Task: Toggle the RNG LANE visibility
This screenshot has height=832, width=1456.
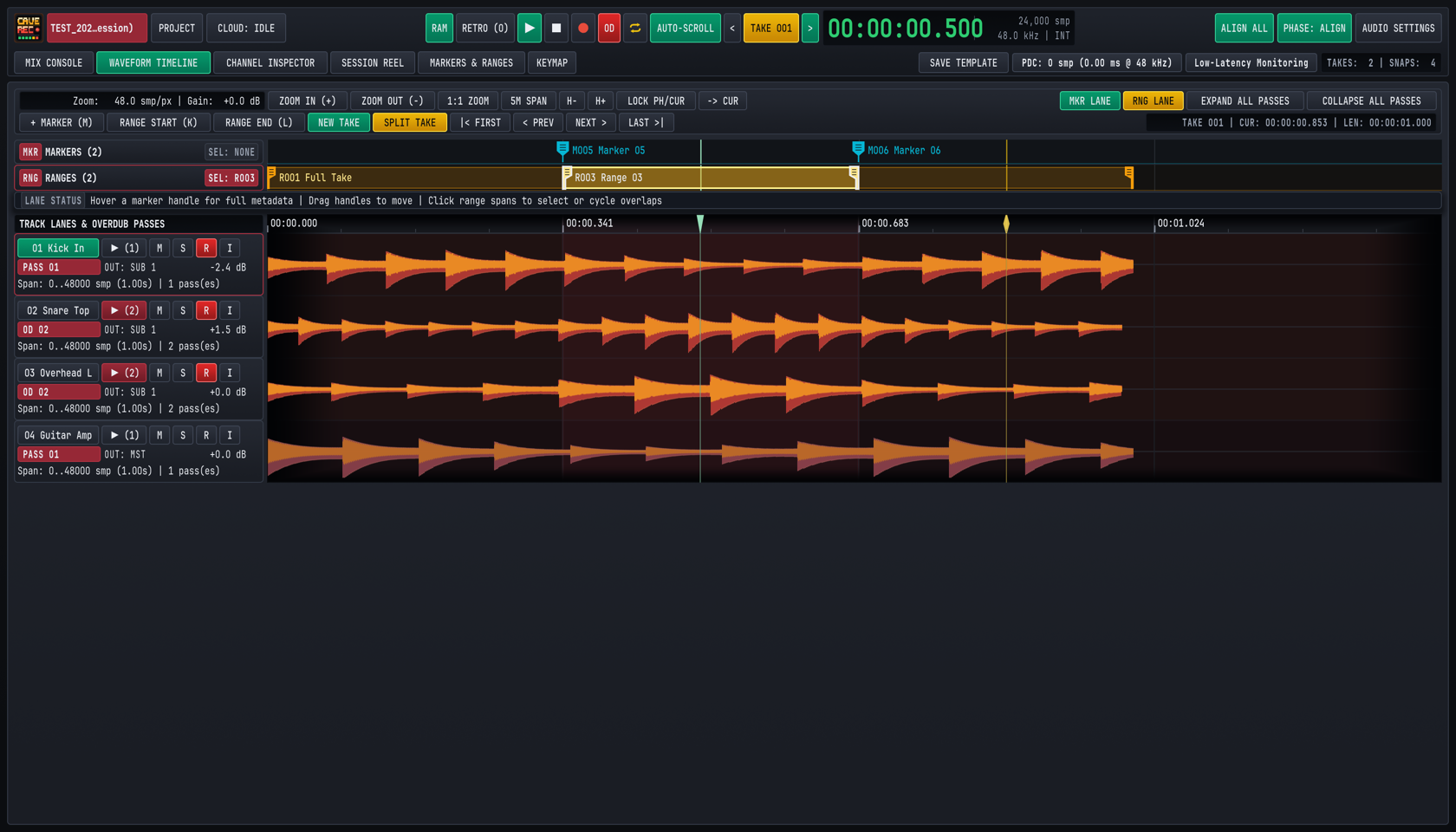Action: [1153, 101]
